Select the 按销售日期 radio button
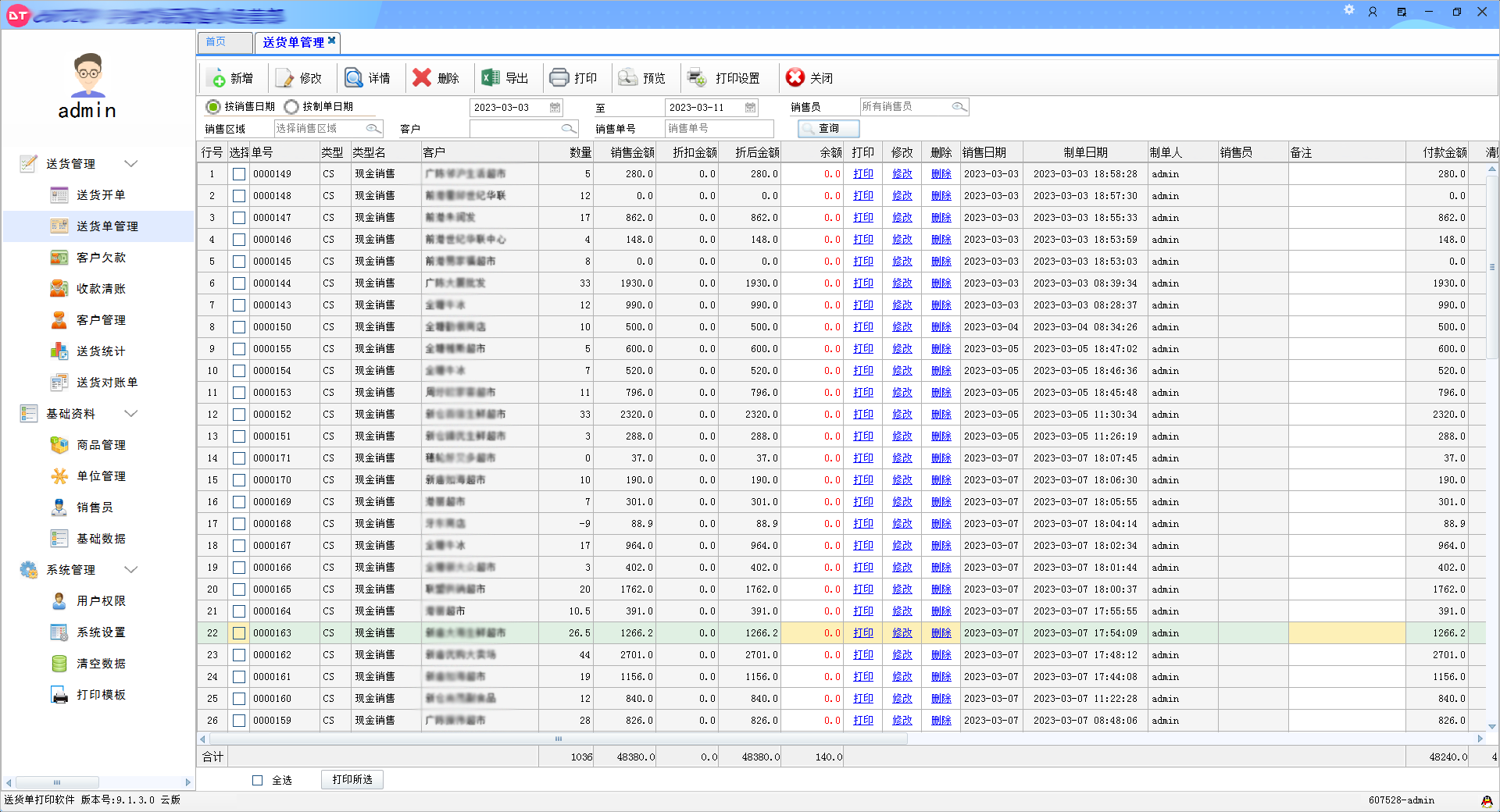This screenshot has height=812, width=1500. pos(212,106)
